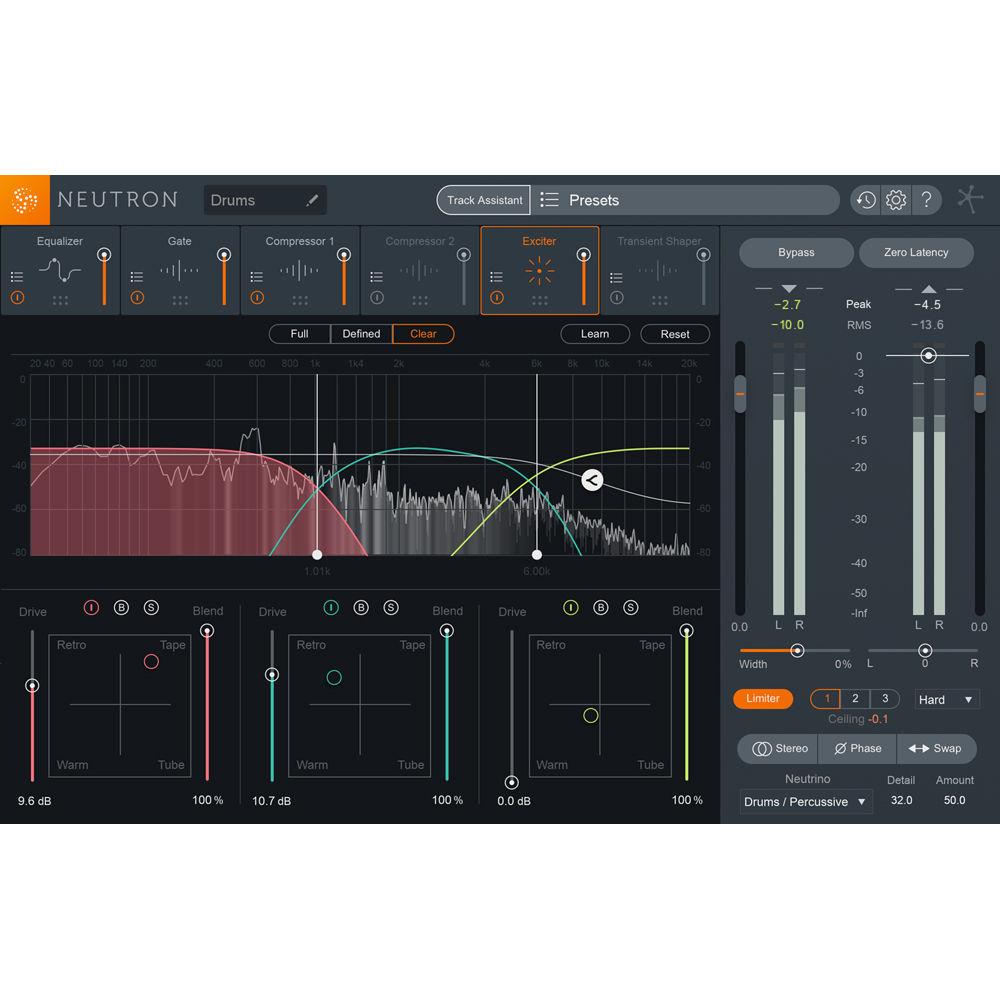
Task: Enable the Compressor 2 power toggle
Action: (377, 297)
